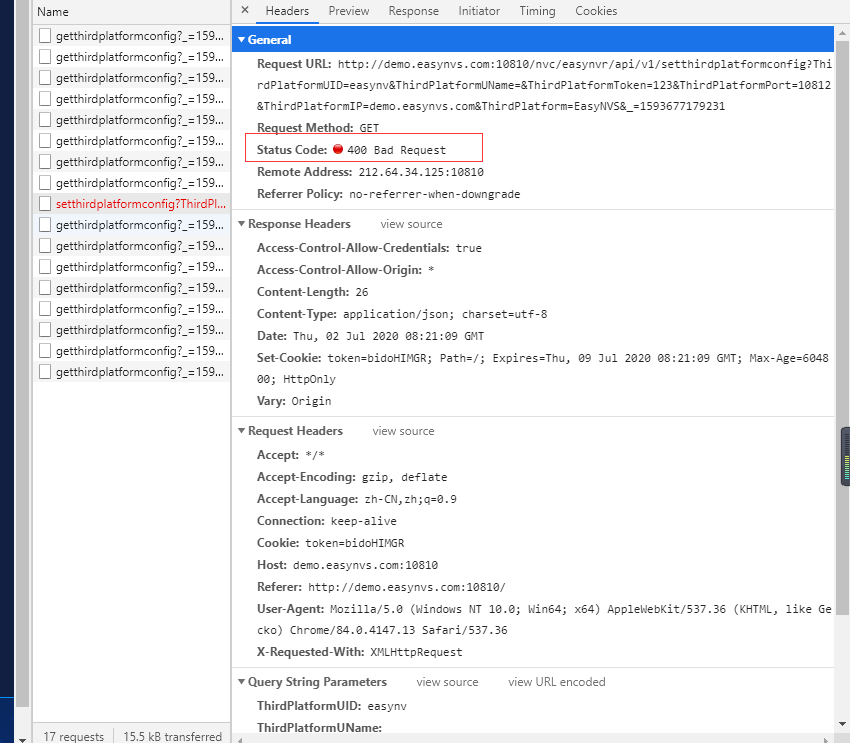Click the Content-Length value 26
Viewport: 850px width, 743px height.
pyautogui.click(x=362, y=293)
